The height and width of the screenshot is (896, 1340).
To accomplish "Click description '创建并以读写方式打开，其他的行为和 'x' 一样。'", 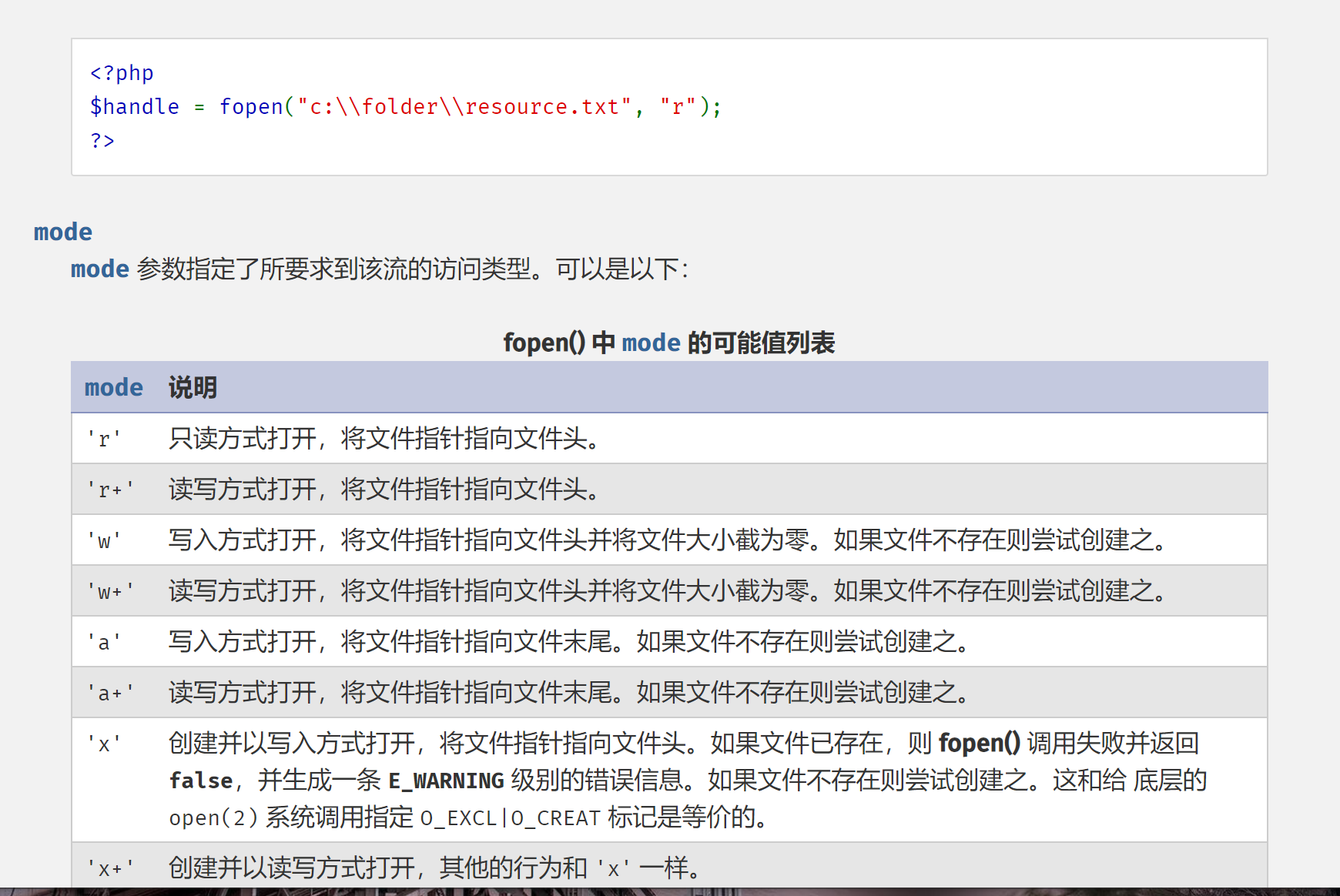I will click(x=435, y=868).
